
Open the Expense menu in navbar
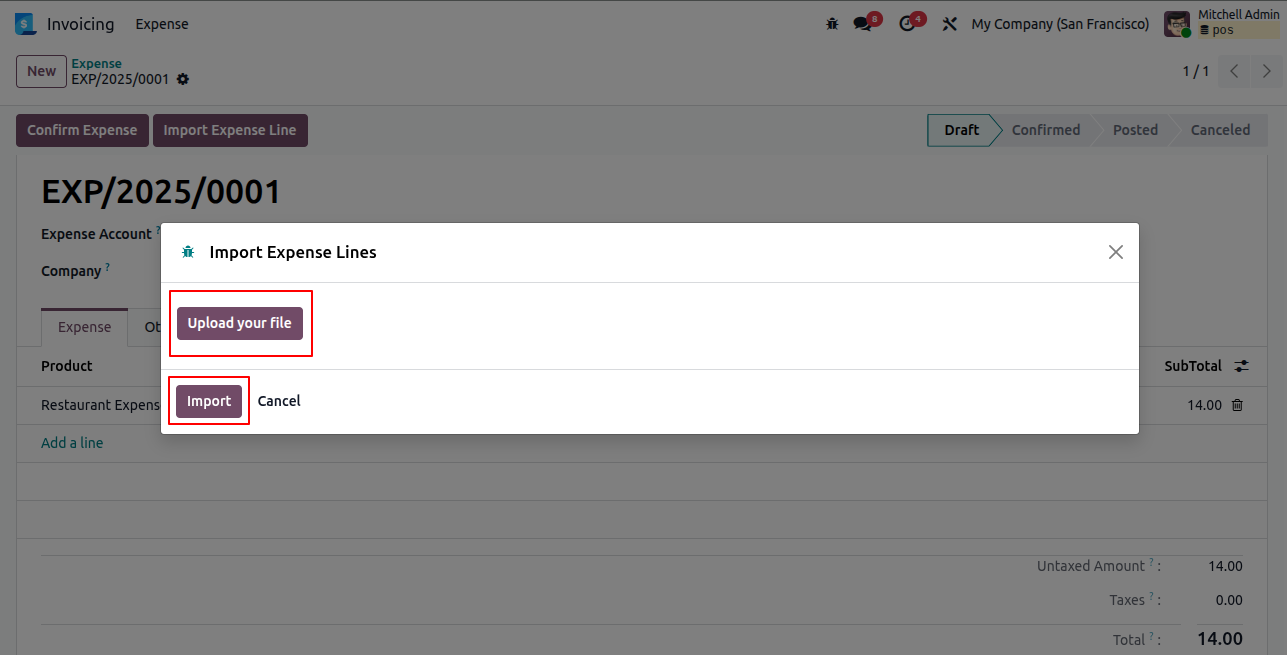(x=162, y=24)
